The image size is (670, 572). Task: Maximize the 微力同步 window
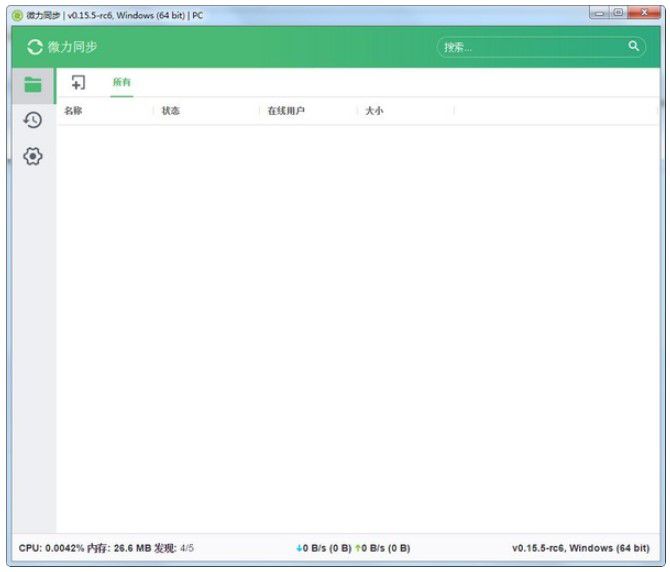[x=618, y=13]
